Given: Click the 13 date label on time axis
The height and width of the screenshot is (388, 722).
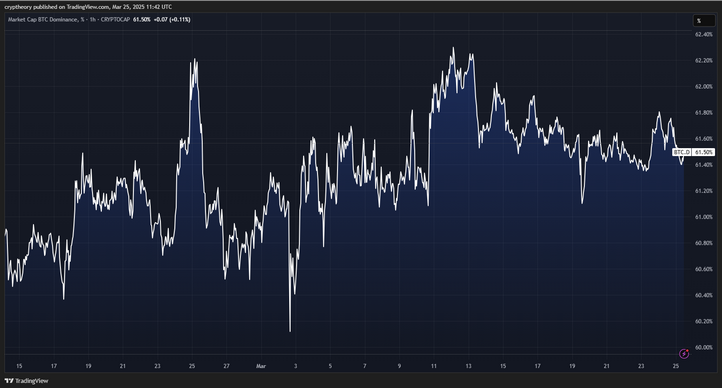Looking at the screenshot, I should 468,366.
